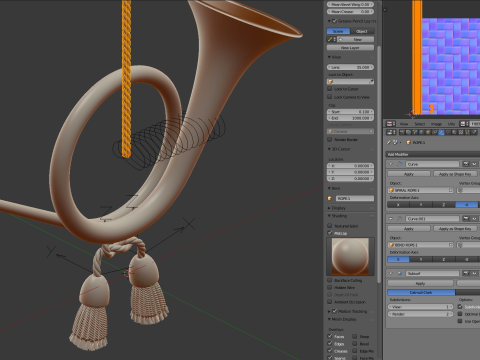Toggle render visibility of Curve.001 modifier

(x=466, y=218)
